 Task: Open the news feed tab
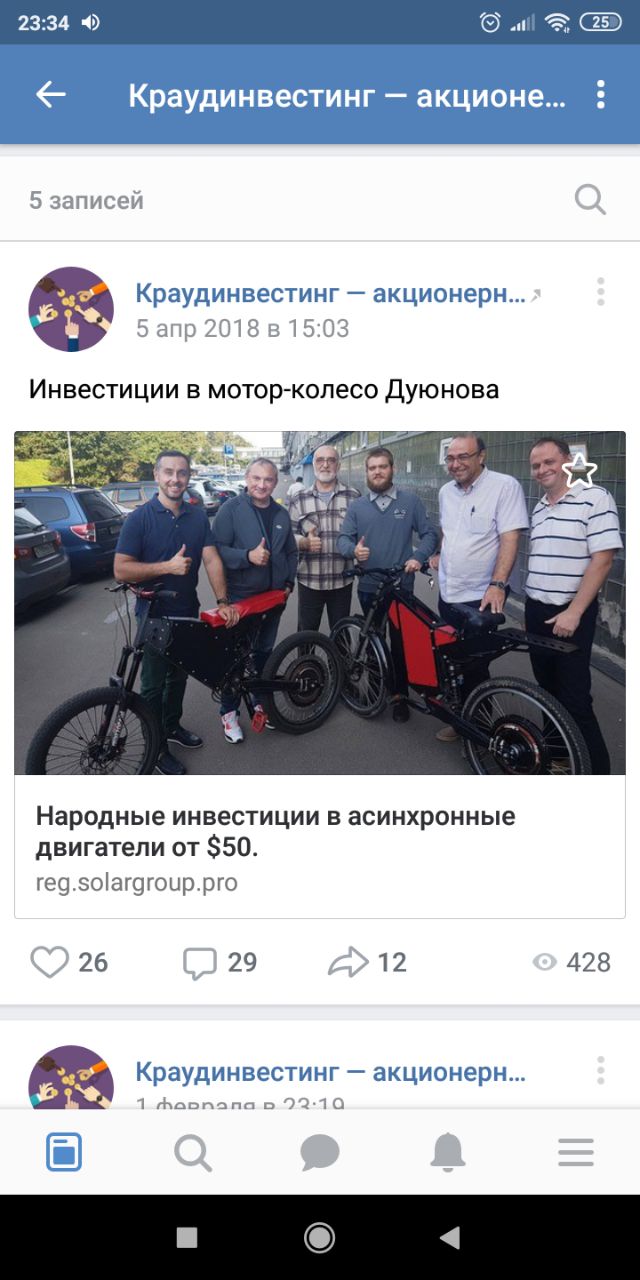coord(64,1153)
